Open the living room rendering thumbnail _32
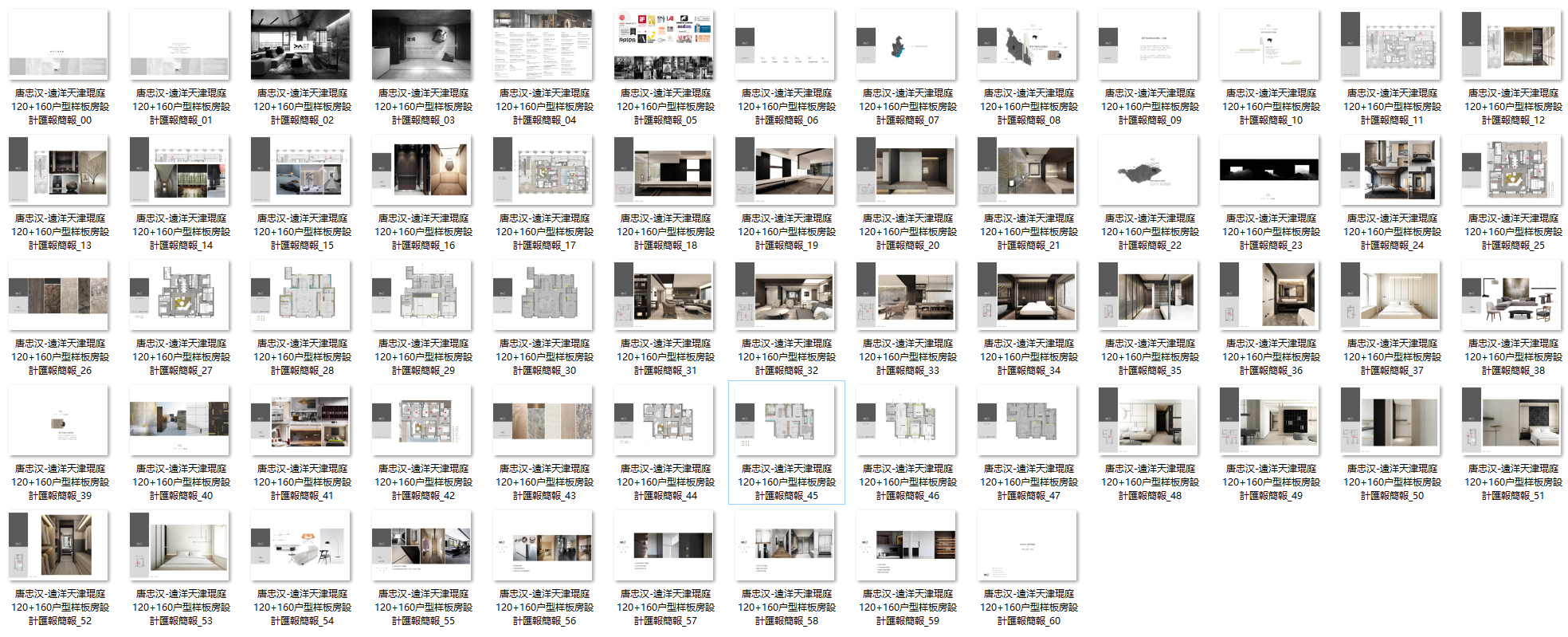This screenshot has width=1568, height=637. coord(785,295)
